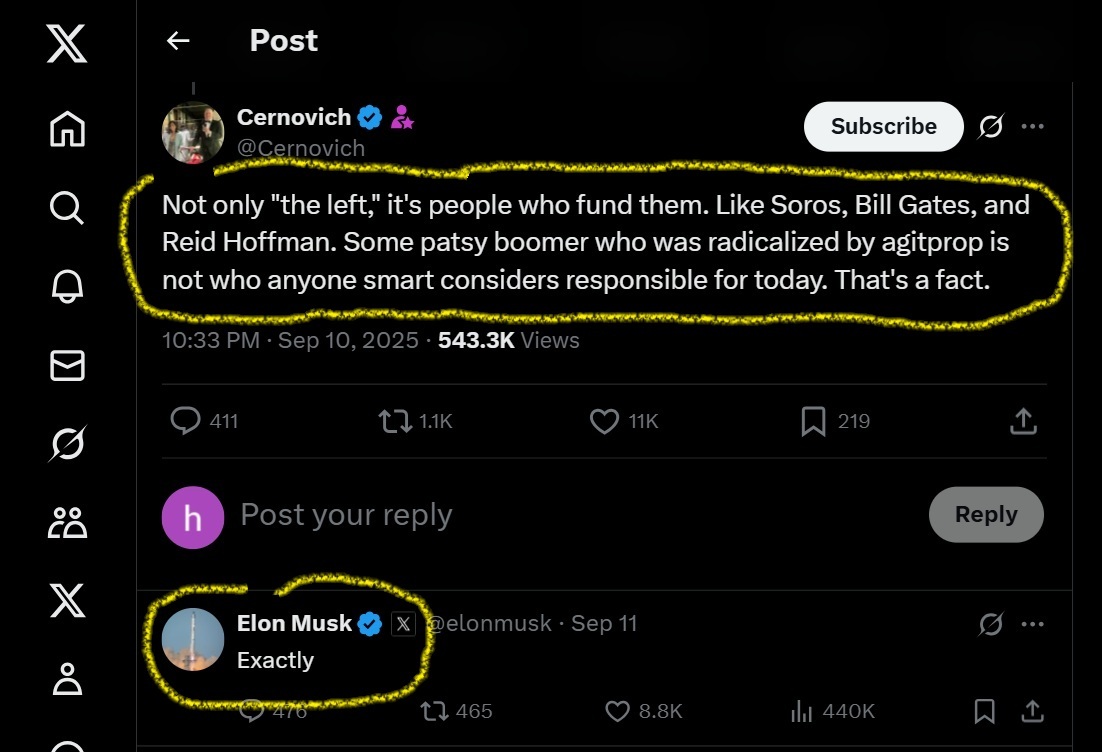Image resolution: width=1102 pixels, height=752 pixels.
Task: Share Cernovich's post via share icon
Action: pyautogui.click(x=1022, y=422)
